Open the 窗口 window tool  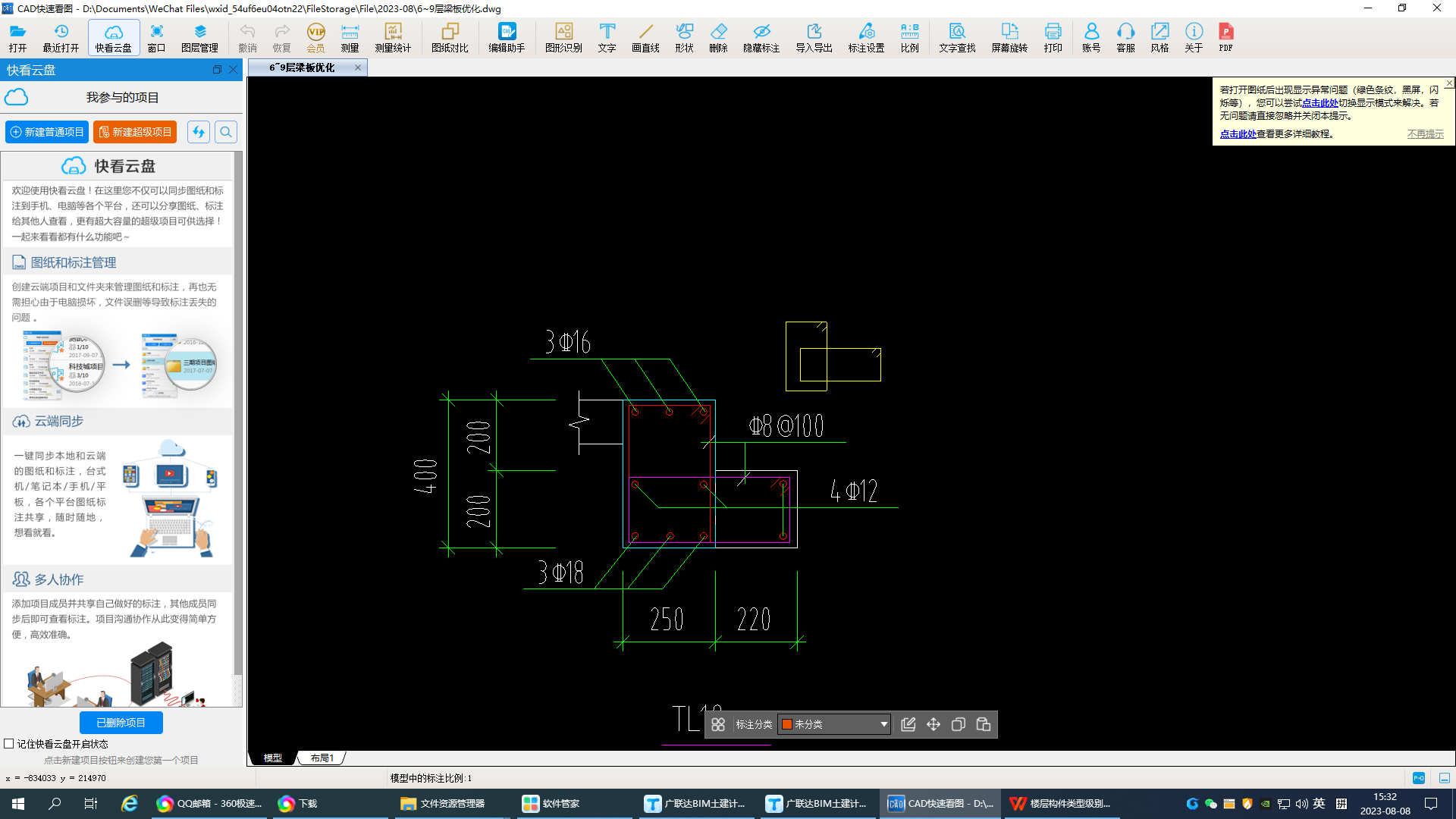[x=156, y=37]
